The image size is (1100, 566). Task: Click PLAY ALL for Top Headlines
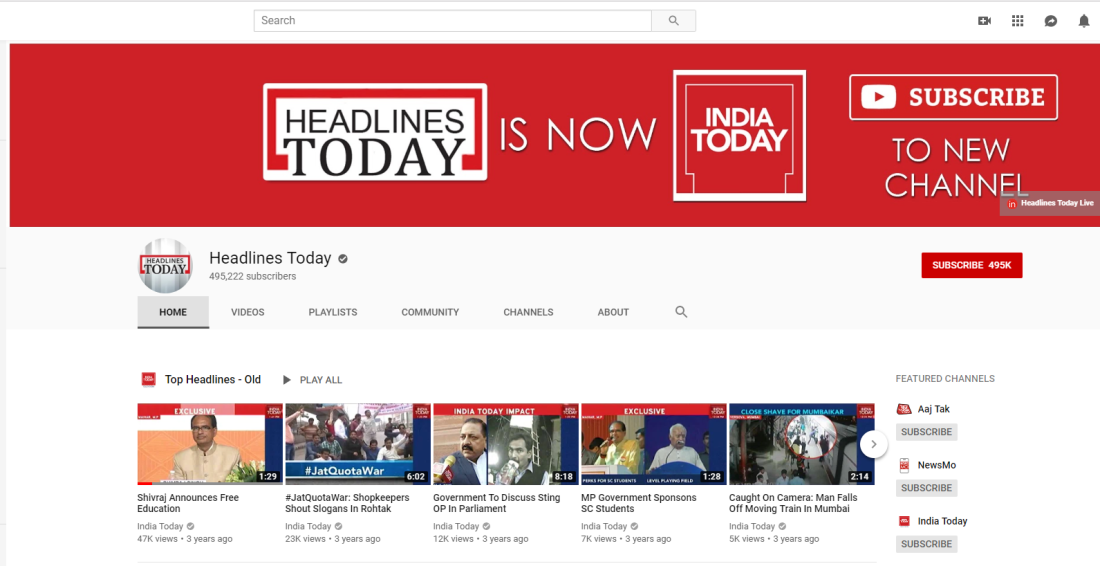coord(312,380)
